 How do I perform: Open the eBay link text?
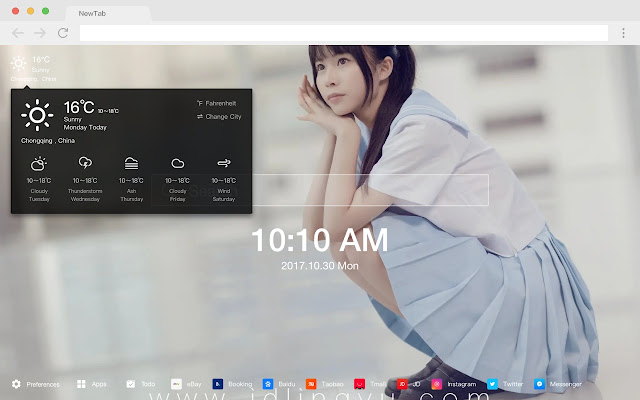[194, 384]
